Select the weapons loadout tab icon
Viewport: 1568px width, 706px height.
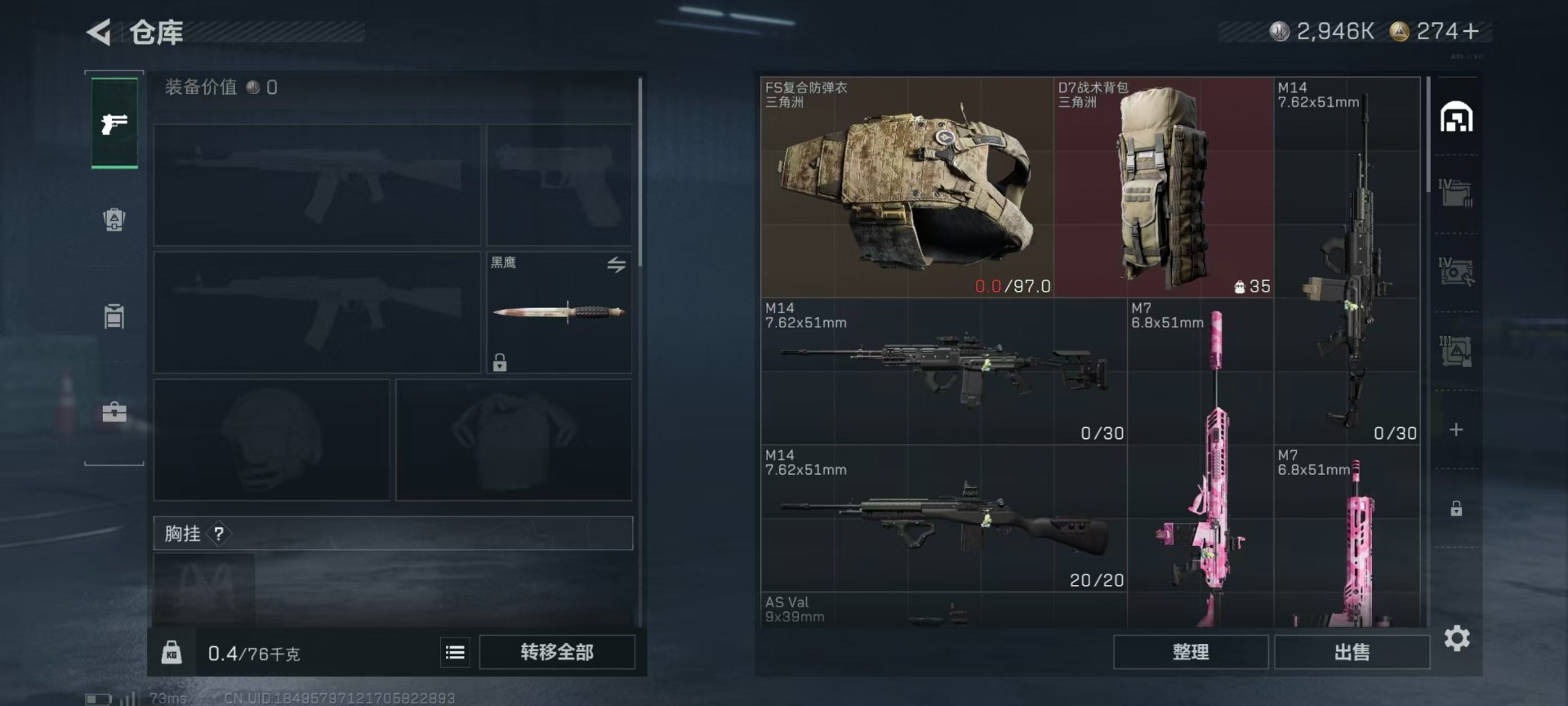(x=114, y=123)
